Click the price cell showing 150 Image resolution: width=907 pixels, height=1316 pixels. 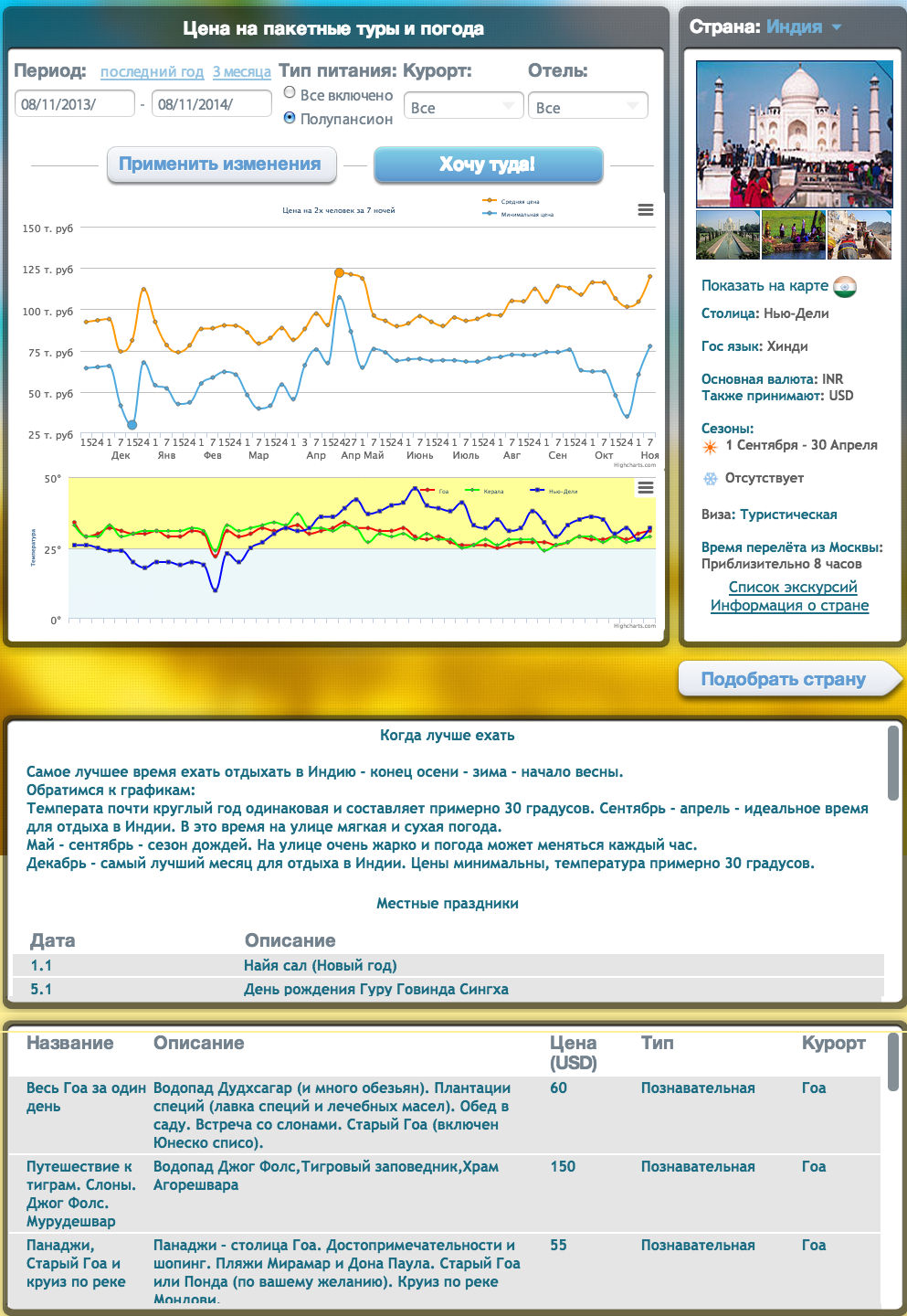click(563, 1166)
